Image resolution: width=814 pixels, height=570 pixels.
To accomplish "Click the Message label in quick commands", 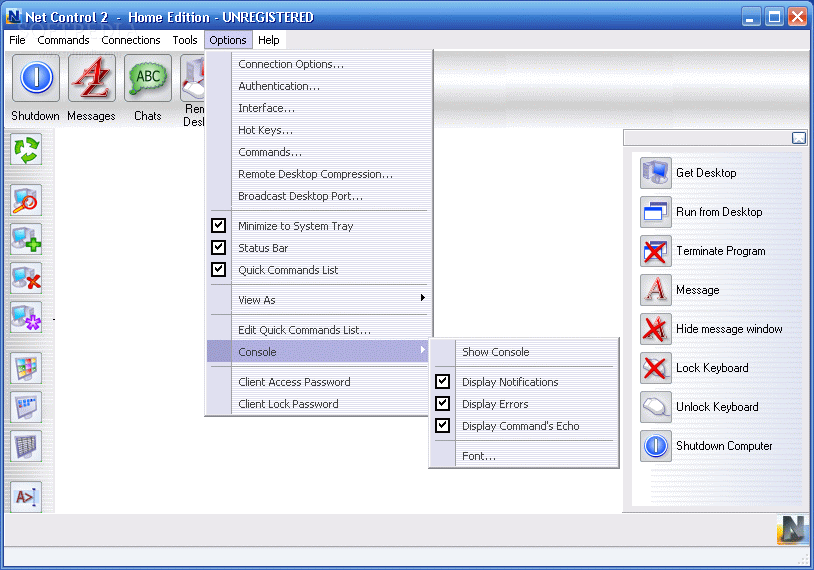I will point(698,290).
